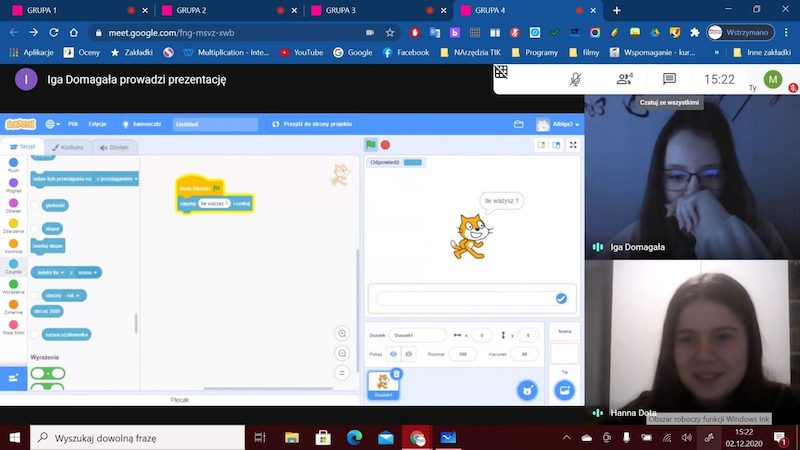Viewport: 800px width, 450px height.
Task: Enter Scratch stage fullscreen mode
Action: (573, 145)
